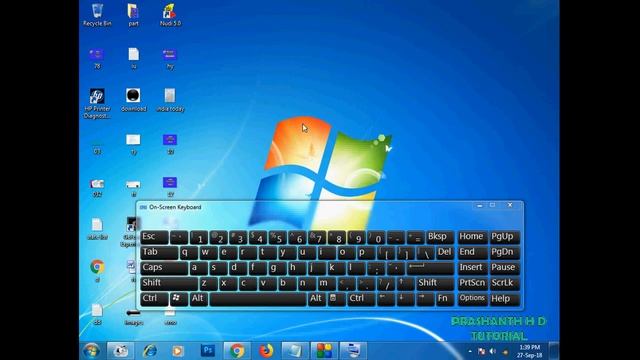Toggle the Alt key right of spacebar
This screenshot has height=360, width=640.
click(316, 299)
